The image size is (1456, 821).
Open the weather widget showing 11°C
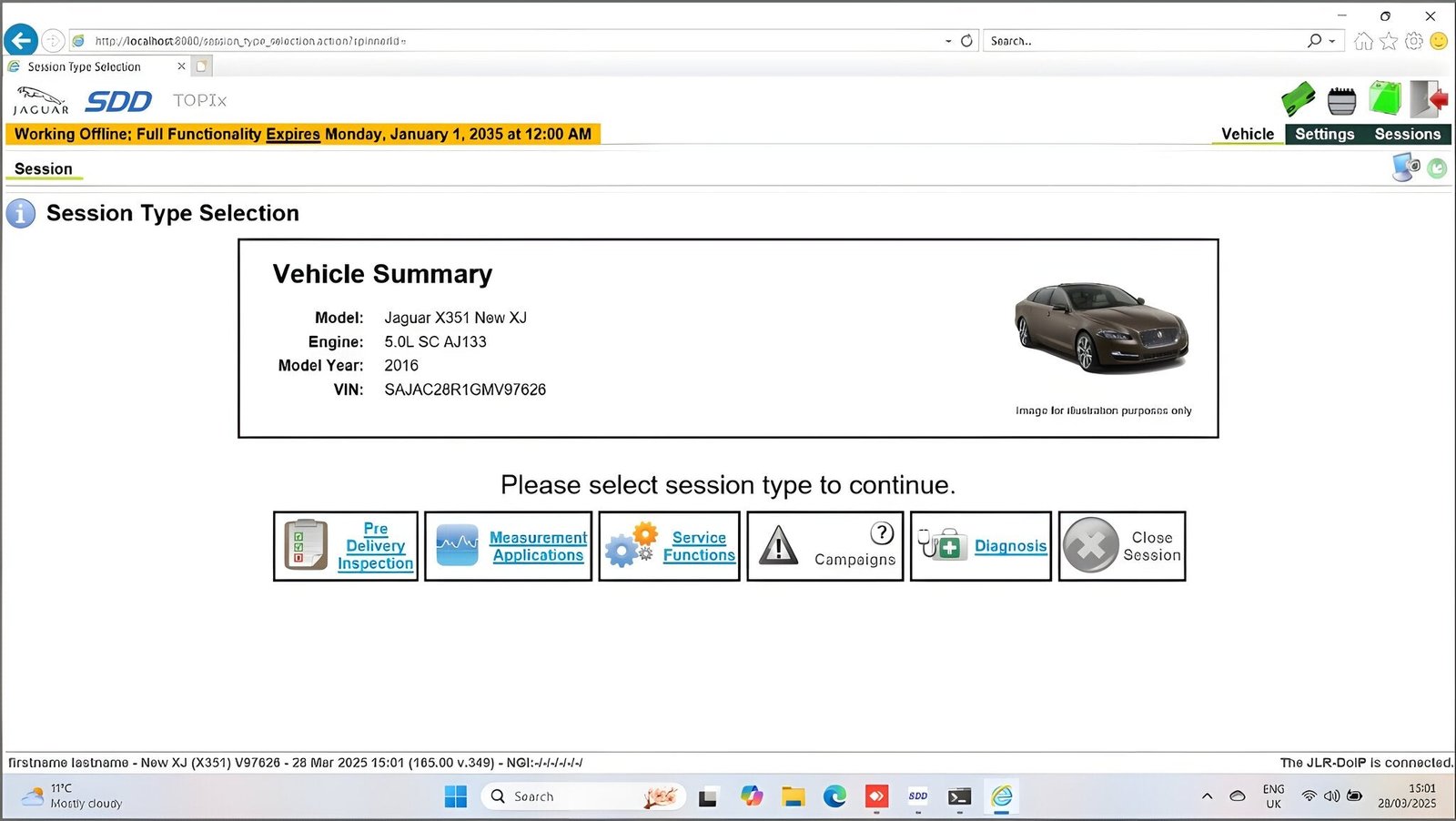[x=73, y=796]
